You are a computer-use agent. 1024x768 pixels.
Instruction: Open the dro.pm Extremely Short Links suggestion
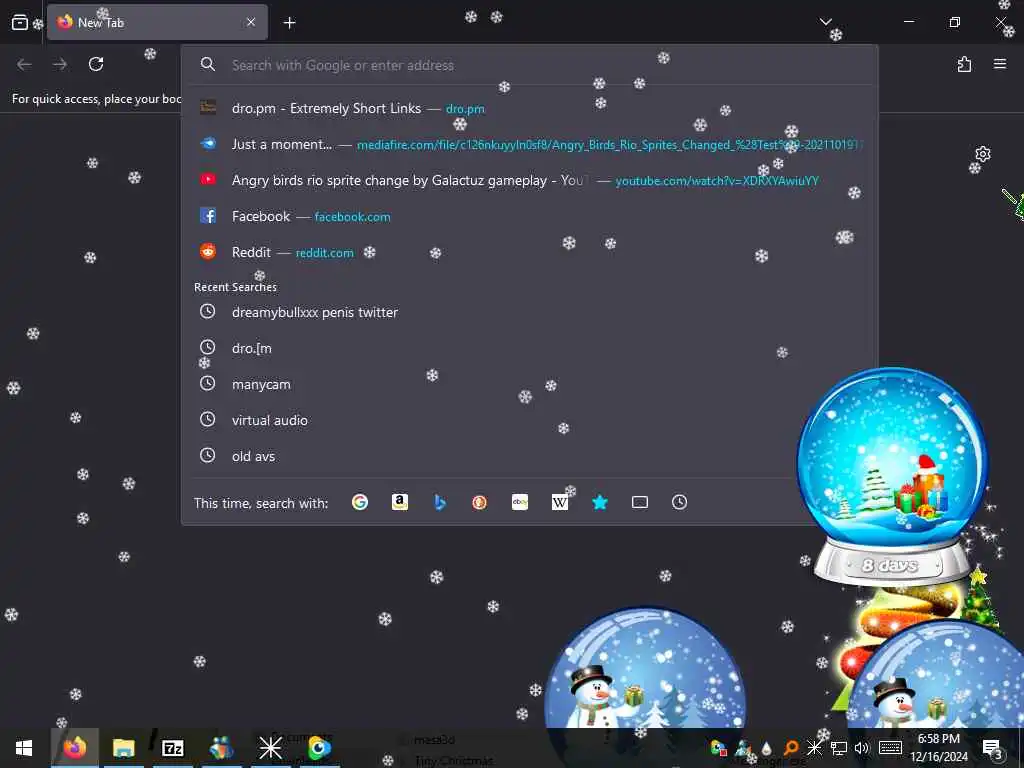click(529, 108)
